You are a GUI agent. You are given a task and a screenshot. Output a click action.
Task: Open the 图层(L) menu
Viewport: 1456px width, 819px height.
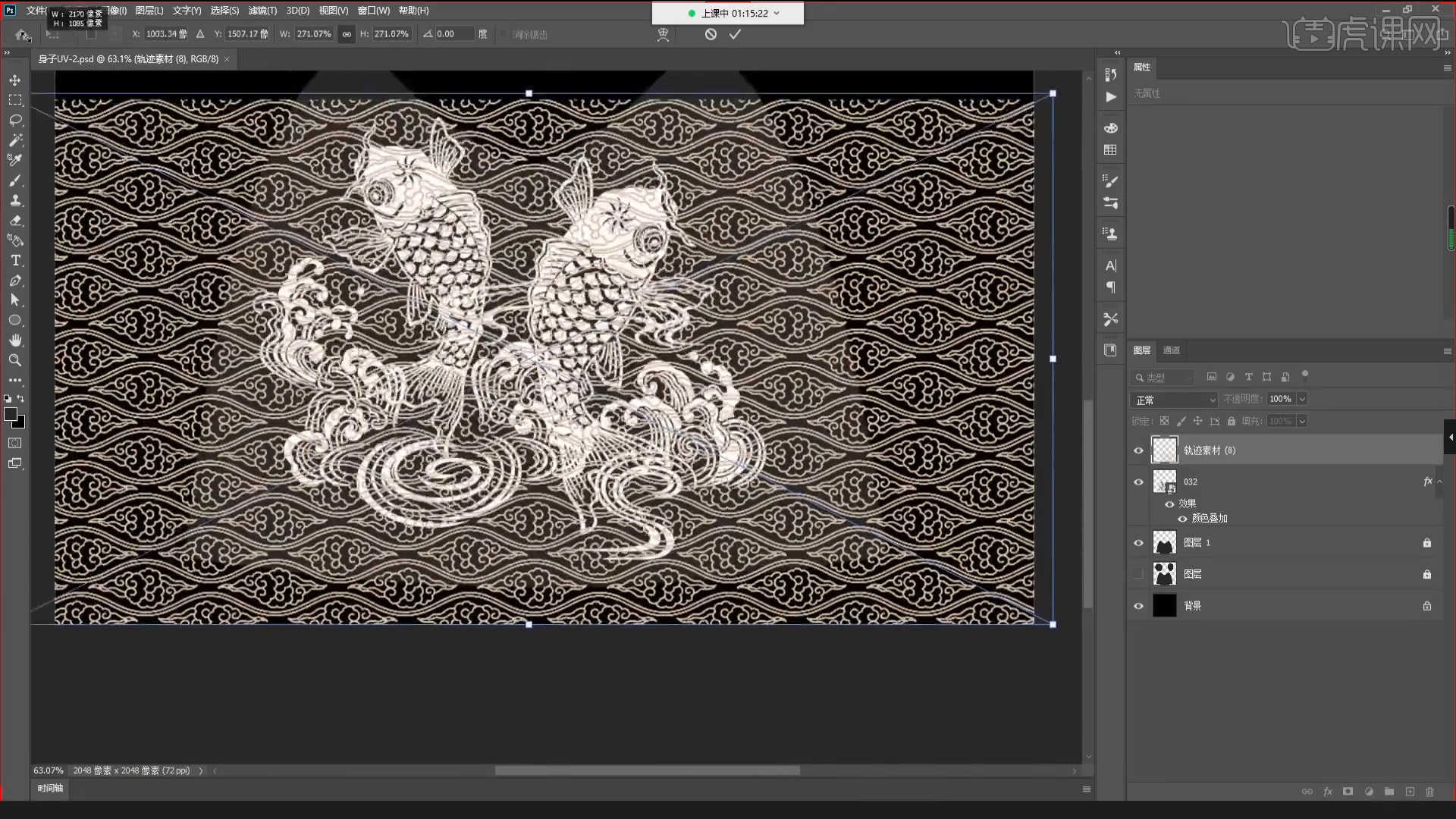[149, 11]
